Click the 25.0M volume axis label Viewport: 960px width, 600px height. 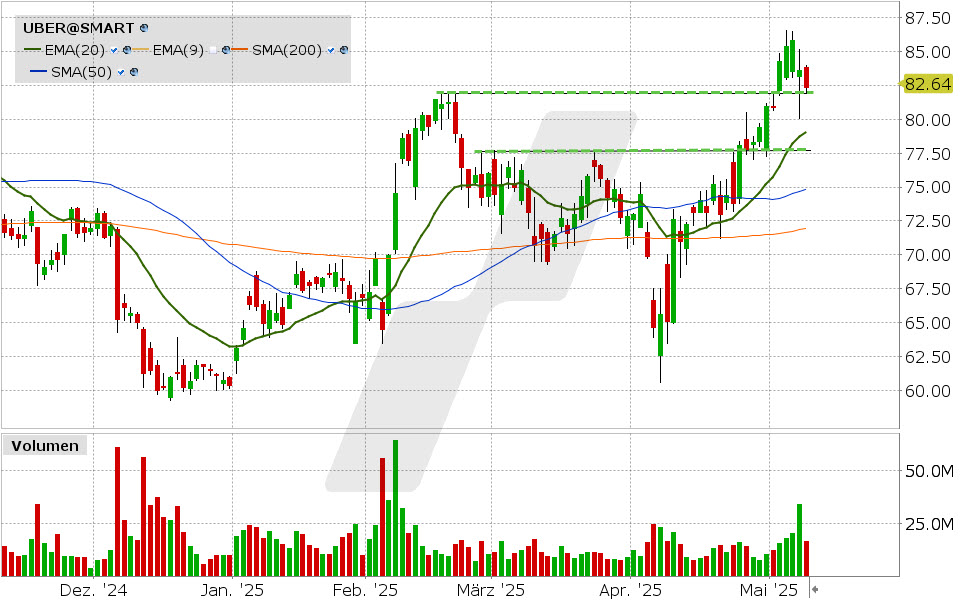(x=929, y=524)
